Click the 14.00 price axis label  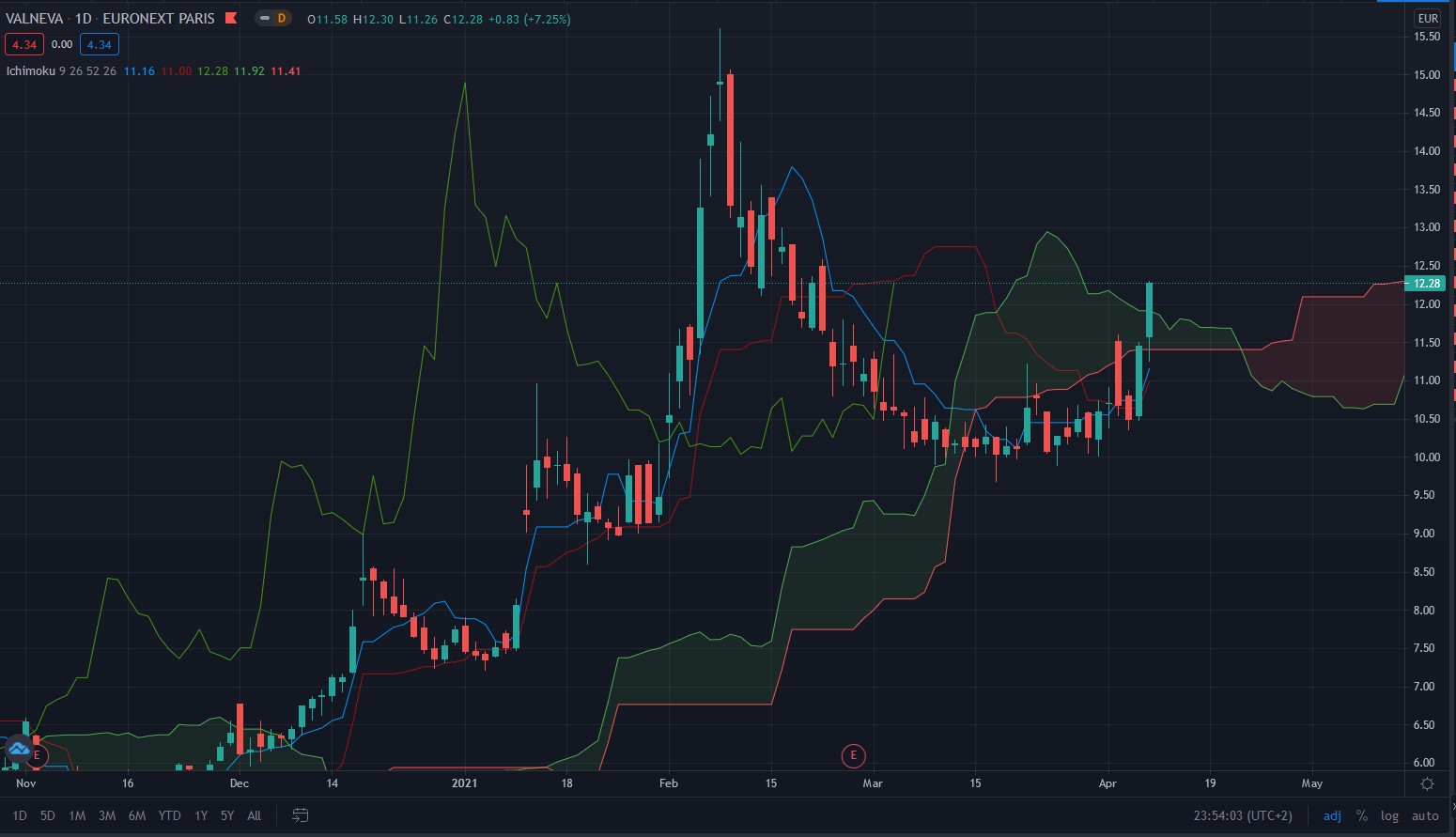(x=1427, y=151)
